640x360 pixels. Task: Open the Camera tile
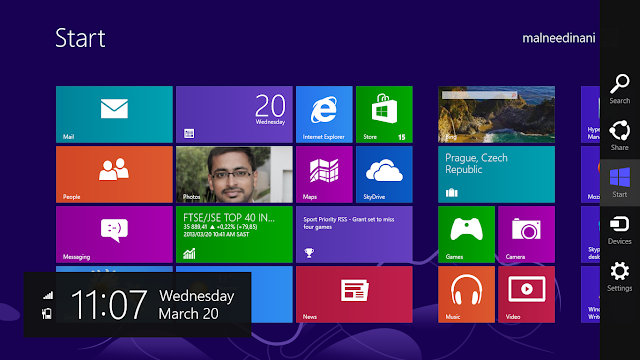point(526,234)
